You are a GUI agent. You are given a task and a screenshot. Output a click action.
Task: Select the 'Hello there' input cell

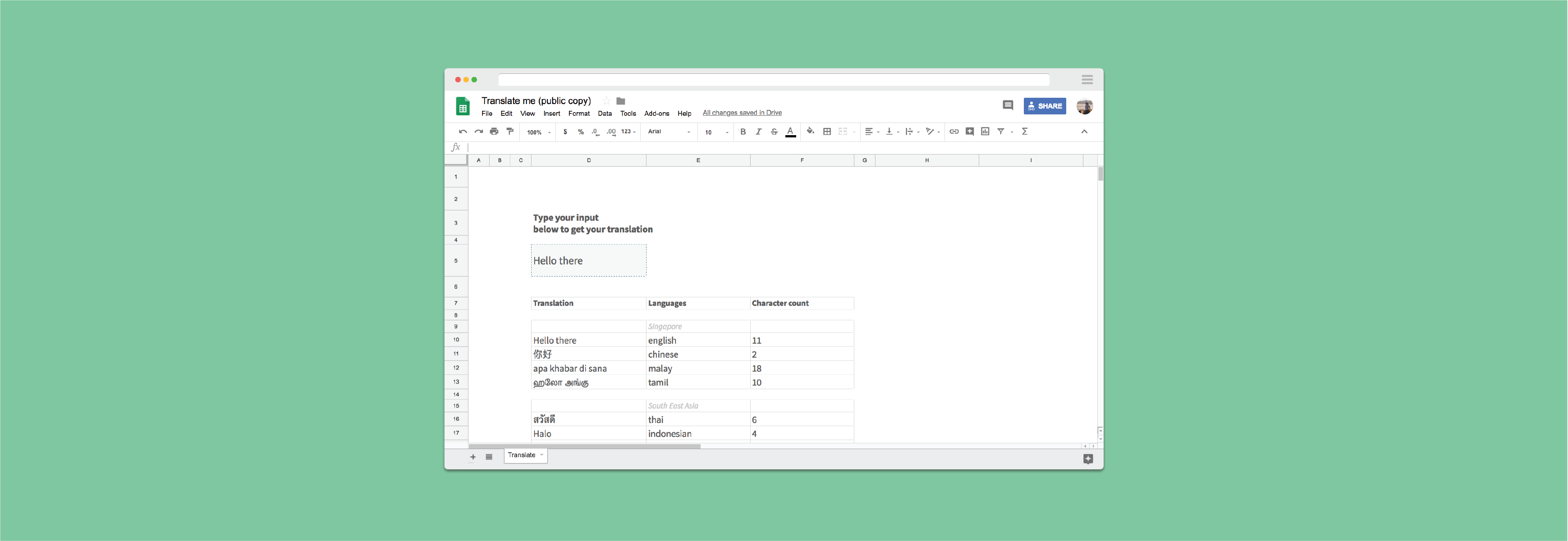pos(589,261)
